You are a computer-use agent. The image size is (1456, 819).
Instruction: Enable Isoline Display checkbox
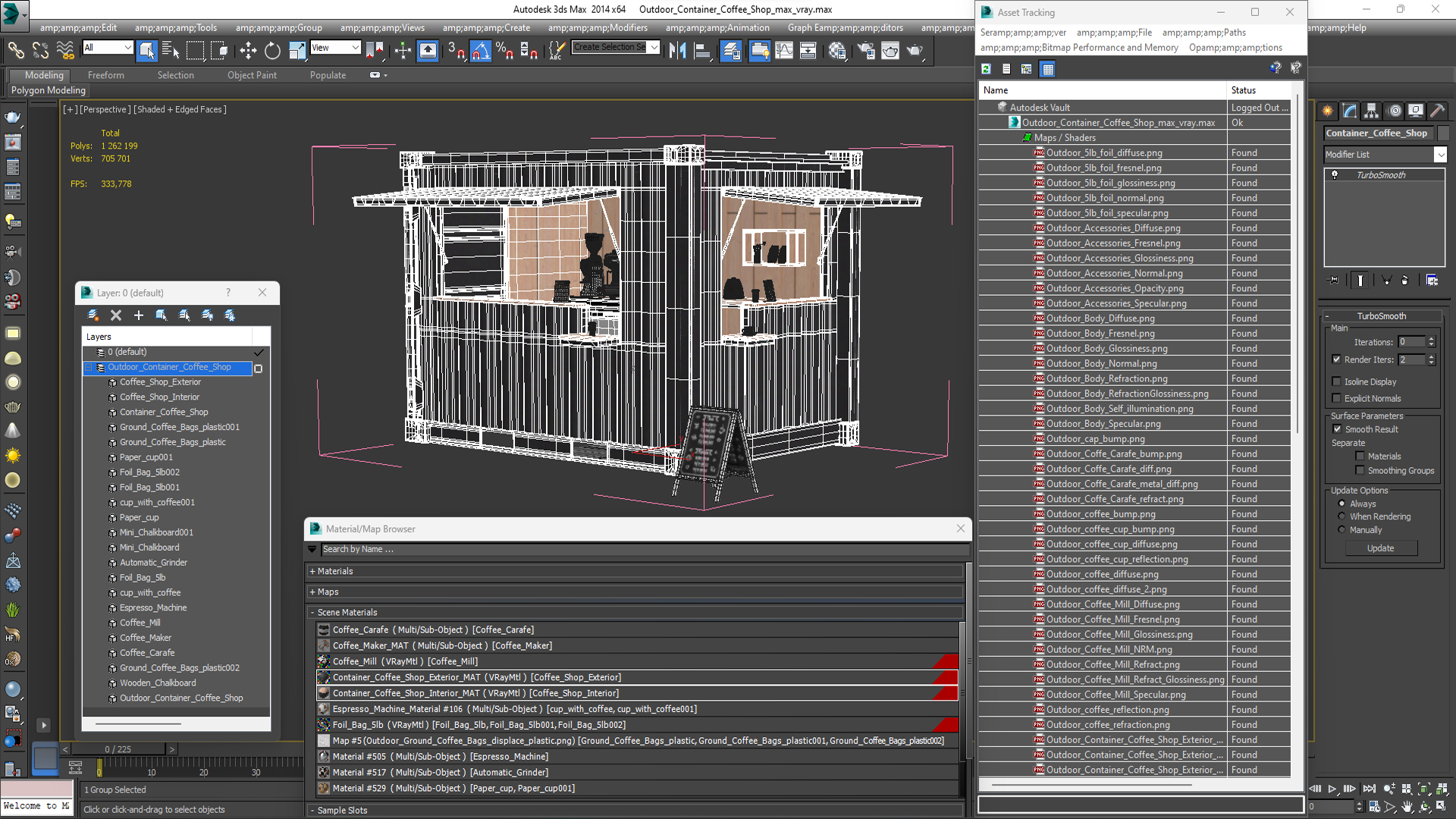click(1336, 381)
